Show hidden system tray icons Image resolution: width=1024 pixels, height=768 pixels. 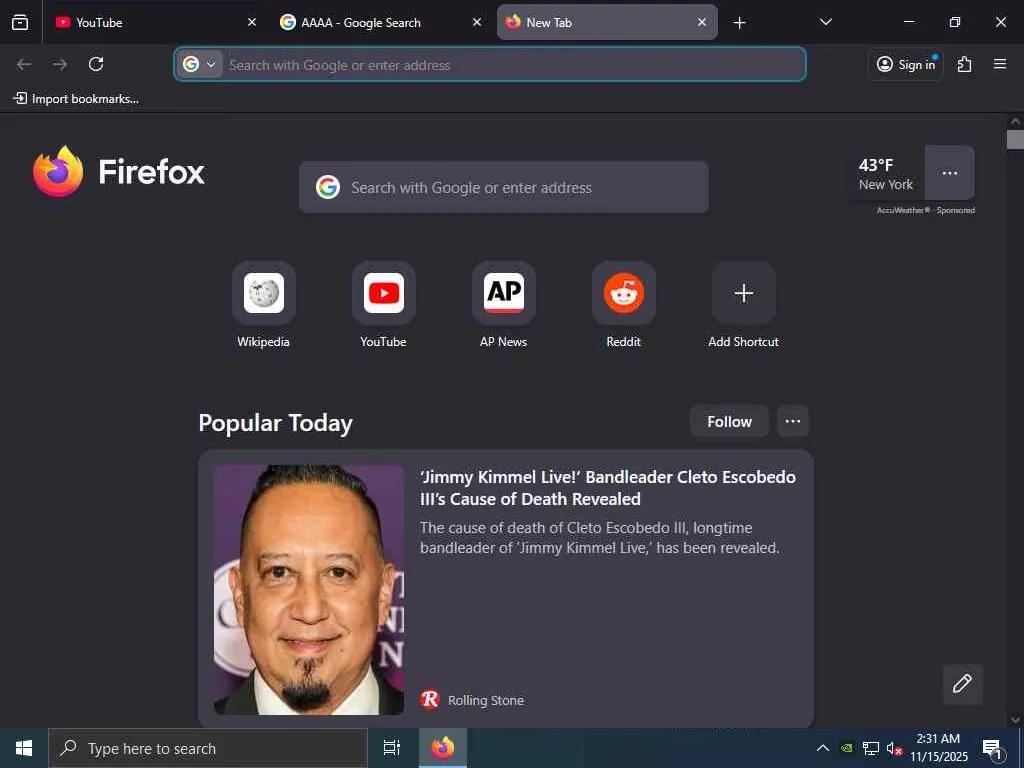823,748
